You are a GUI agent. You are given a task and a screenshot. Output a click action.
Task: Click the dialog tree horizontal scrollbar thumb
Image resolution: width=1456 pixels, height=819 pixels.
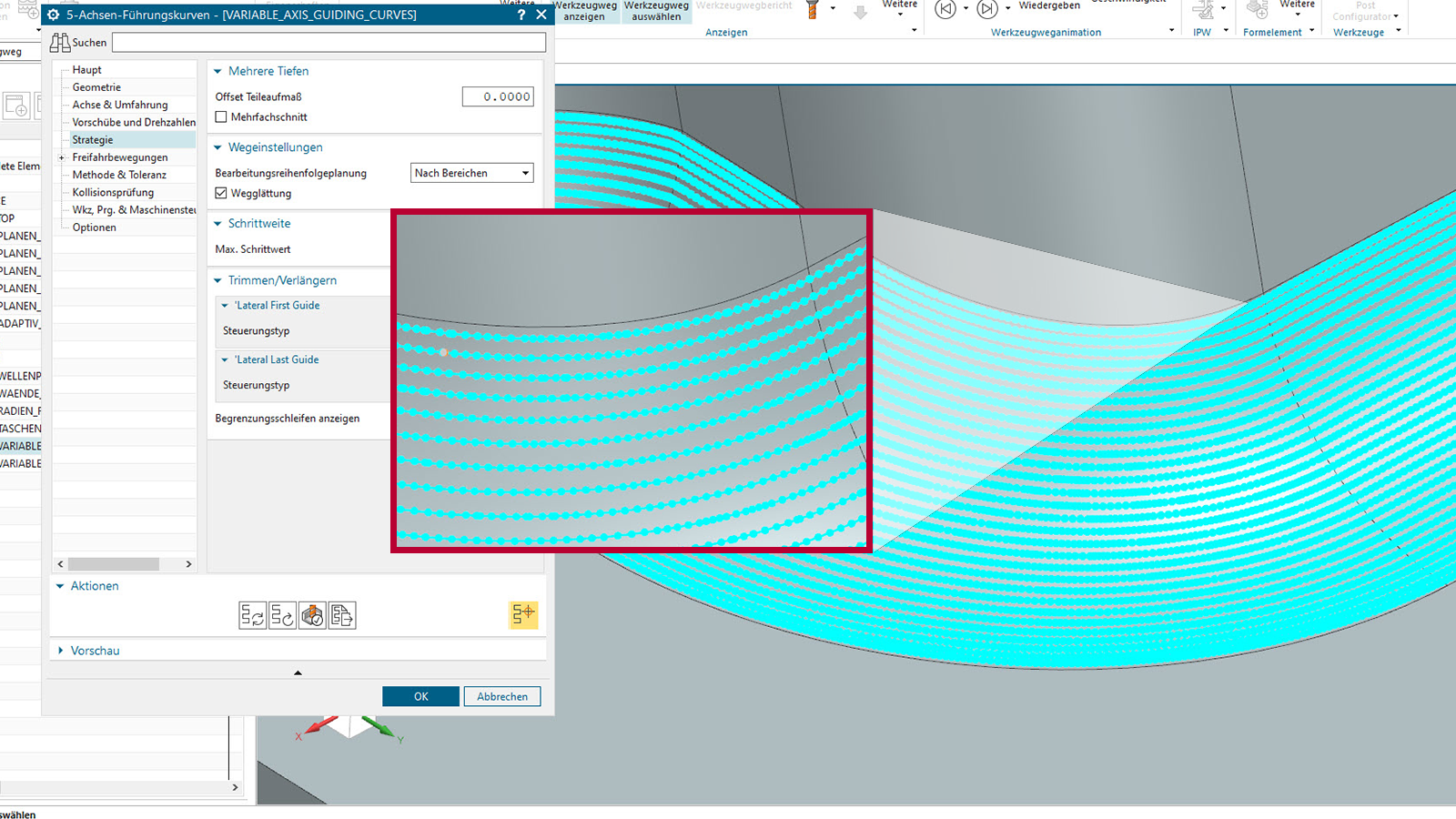tap(114, 564)
